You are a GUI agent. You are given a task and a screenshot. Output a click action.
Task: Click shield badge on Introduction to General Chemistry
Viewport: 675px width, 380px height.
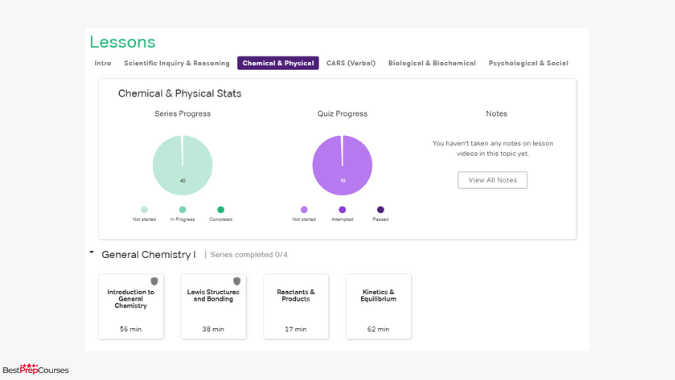point(154,281)
